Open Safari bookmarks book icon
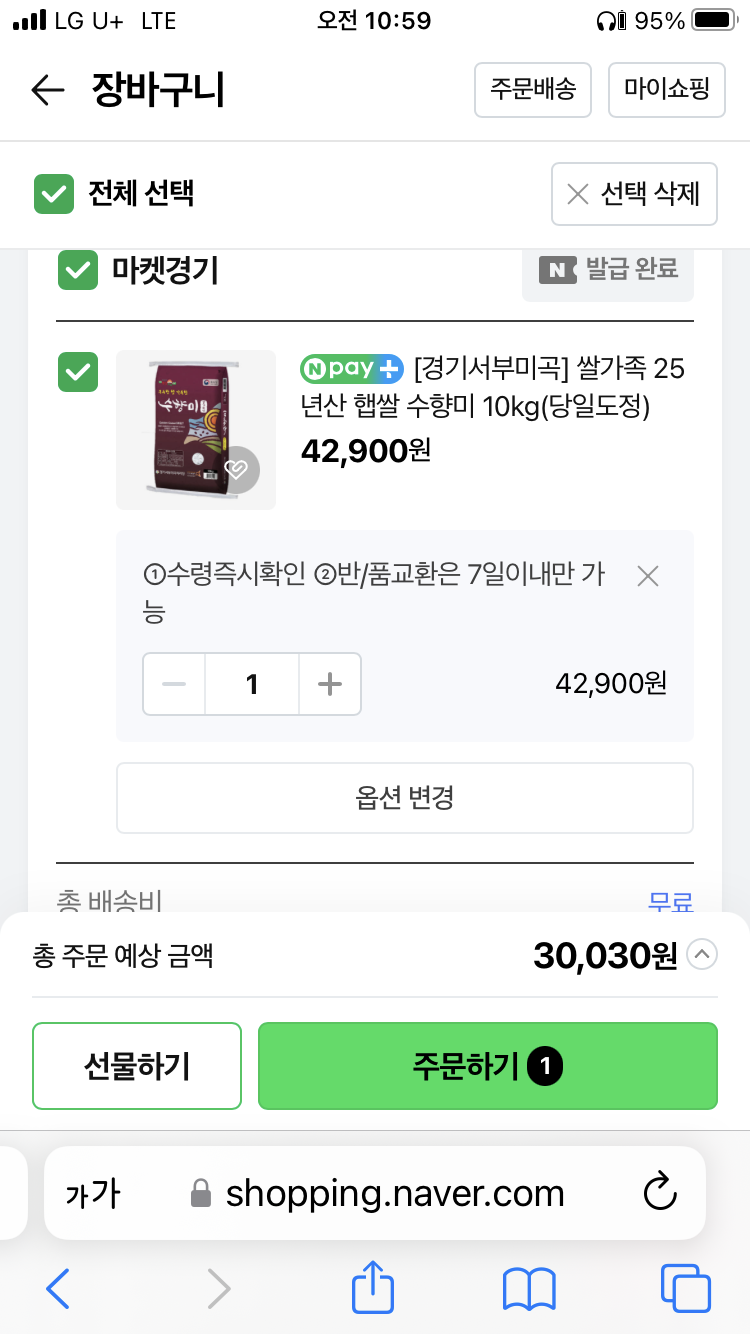Image resolution: width=750 pixels, height=1334 pixels. [529, 1289]
